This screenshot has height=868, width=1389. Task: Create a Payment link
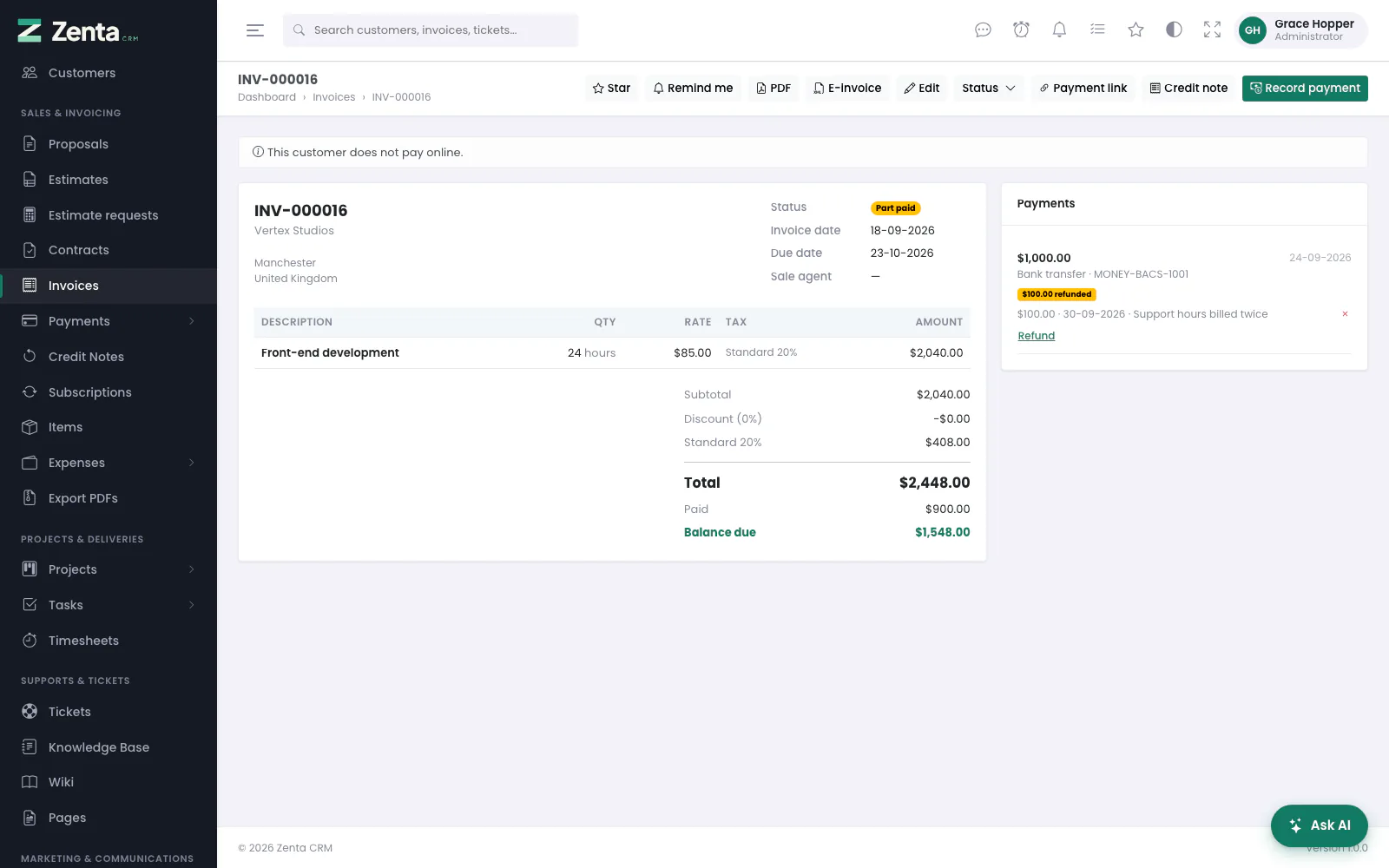point(1083,89)
